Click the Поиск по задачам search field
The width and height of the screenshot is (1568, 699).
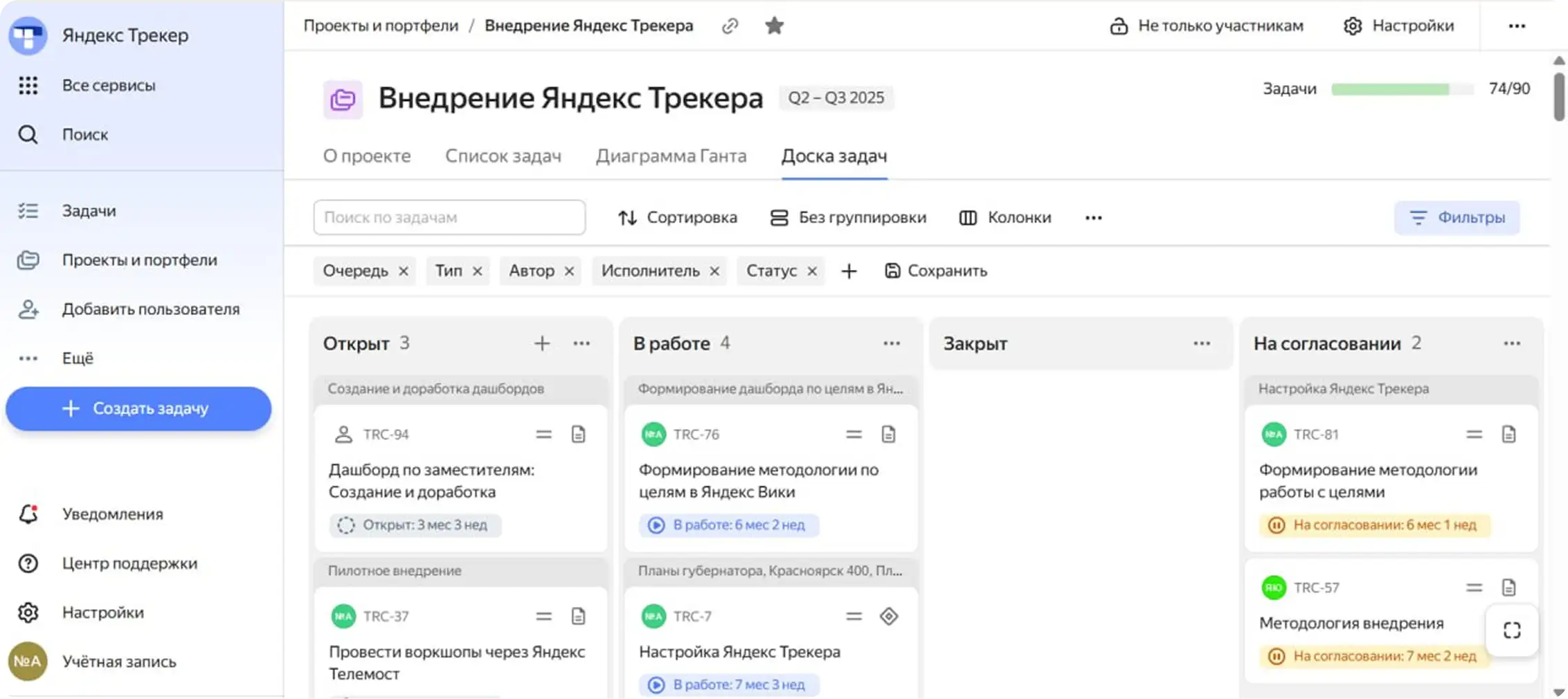point(449,218)
